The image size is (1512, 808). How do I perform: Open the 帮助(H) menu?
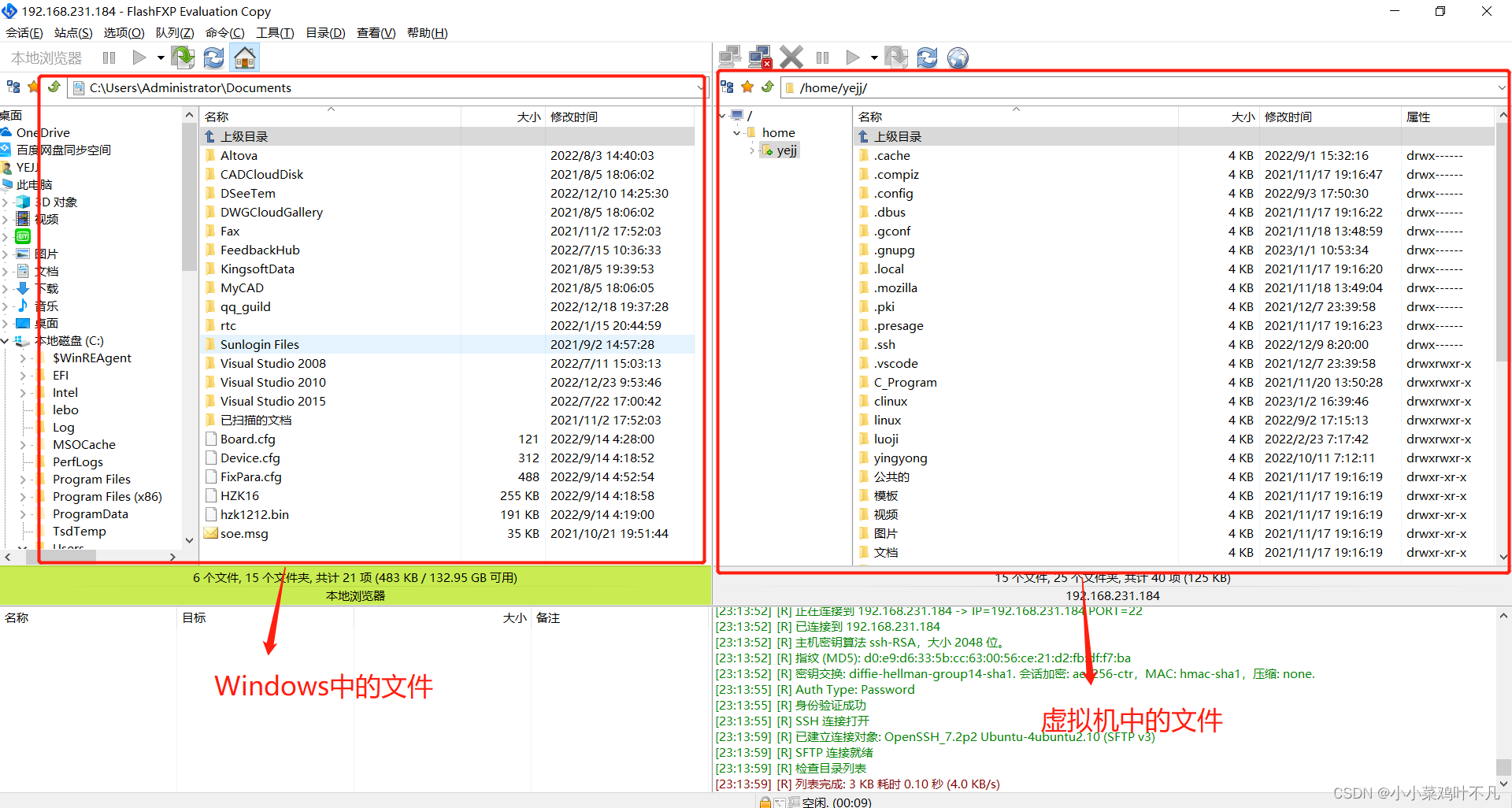pyautogui.click(x=427, y=32)
